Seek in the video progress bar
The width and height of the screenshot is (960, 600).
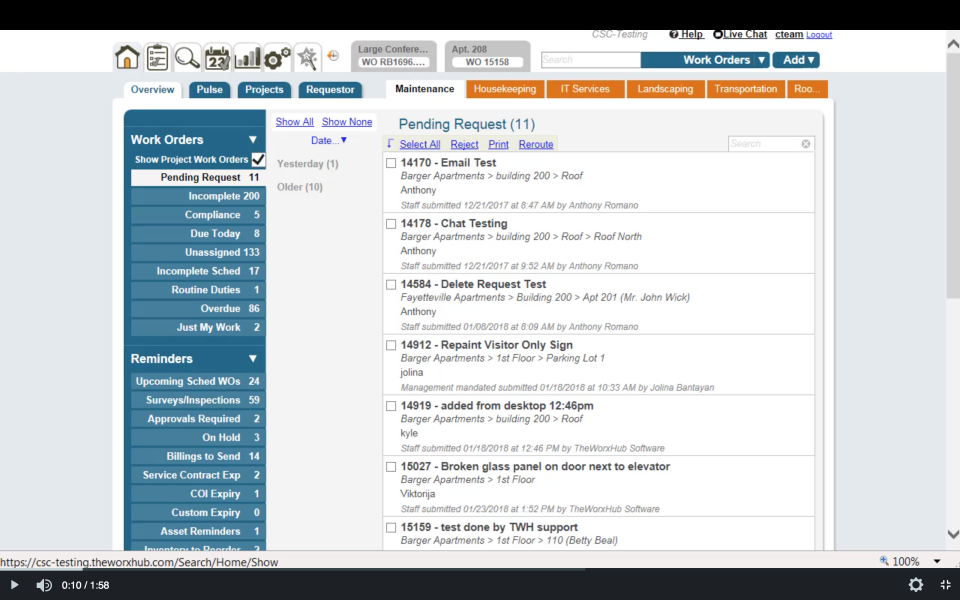[480, 569]
